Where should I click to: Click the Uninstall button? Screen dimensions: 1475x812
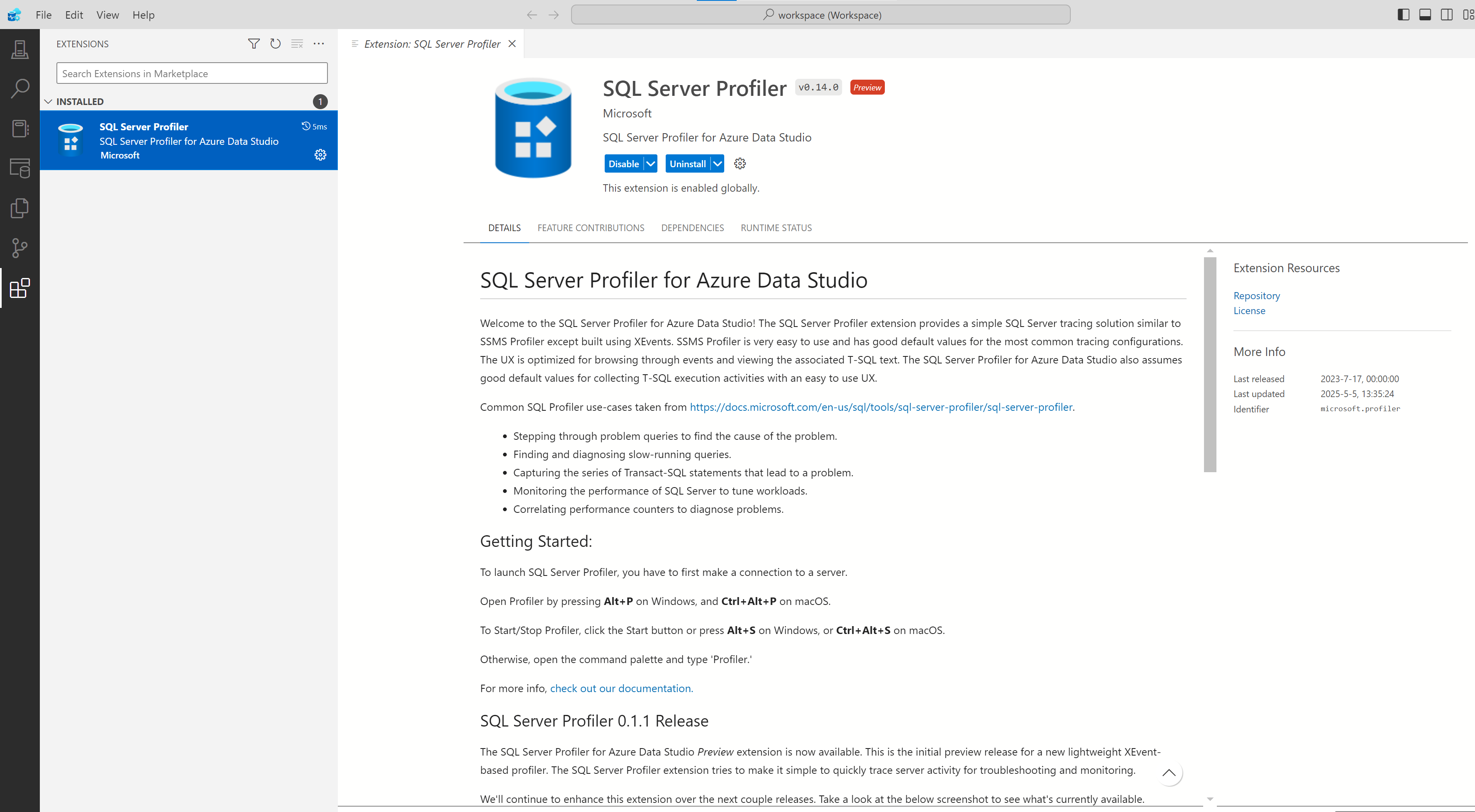(688, 164)
